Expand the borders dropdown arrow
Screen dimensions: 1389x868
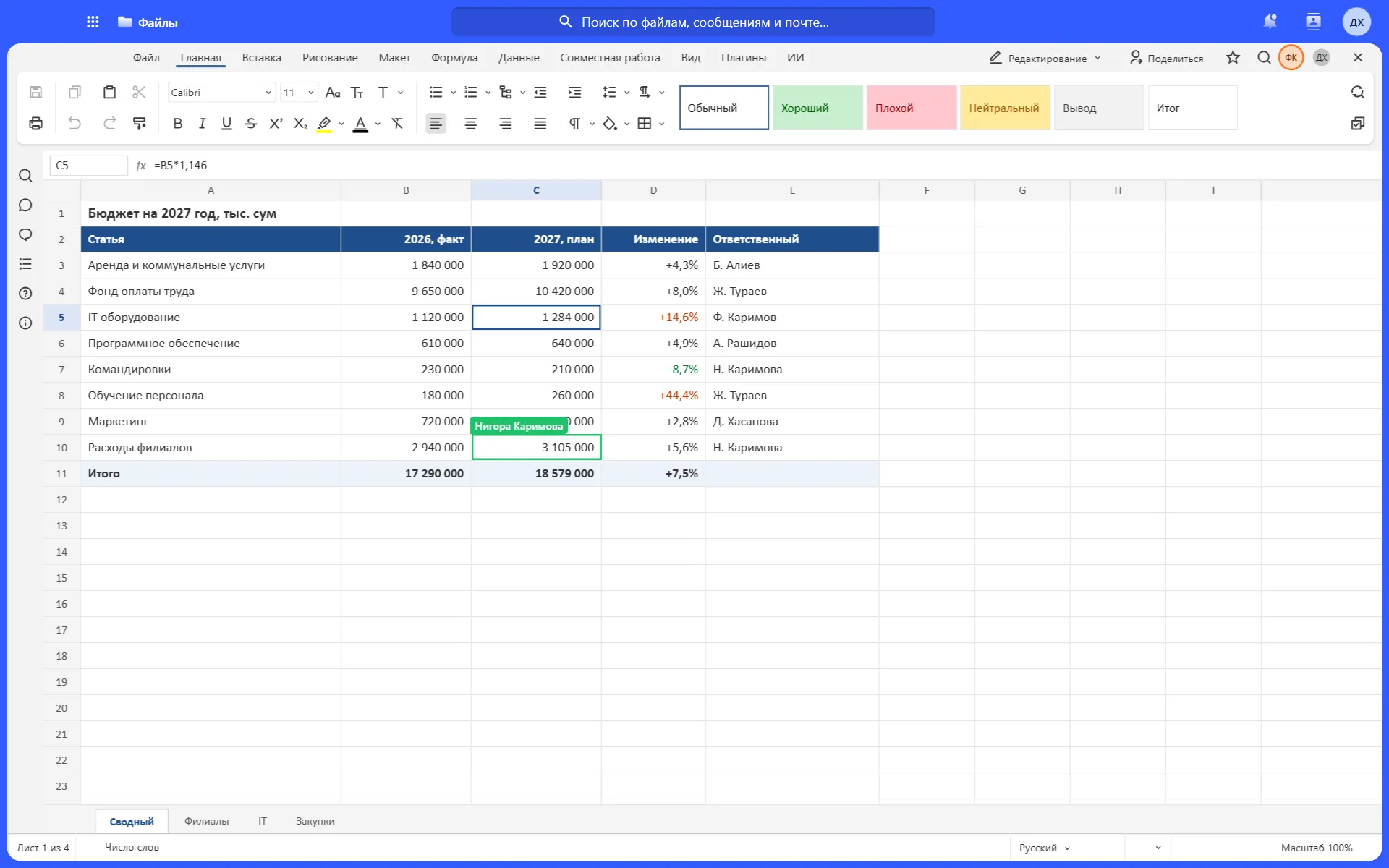click(x=661, y=124)
